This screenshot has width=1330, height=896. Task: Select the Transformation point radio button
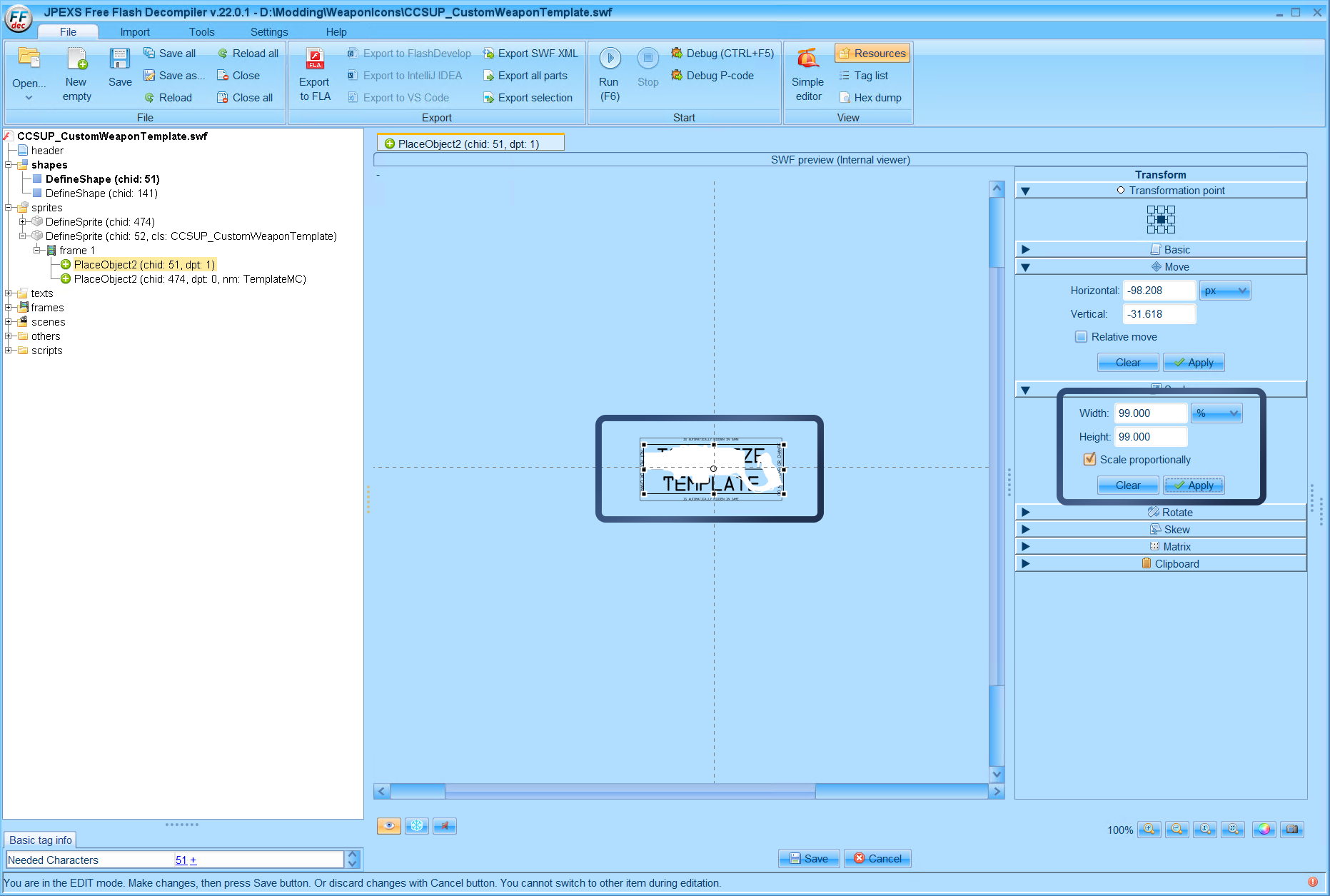pyautogui.click(x=1119, y=190)
